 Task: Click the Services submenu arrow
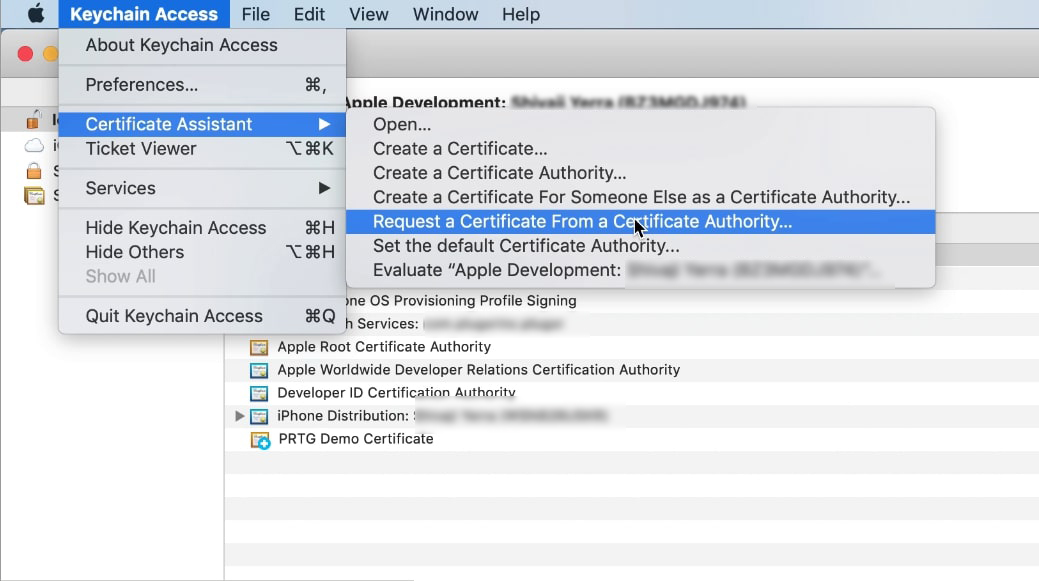point(324,188)
